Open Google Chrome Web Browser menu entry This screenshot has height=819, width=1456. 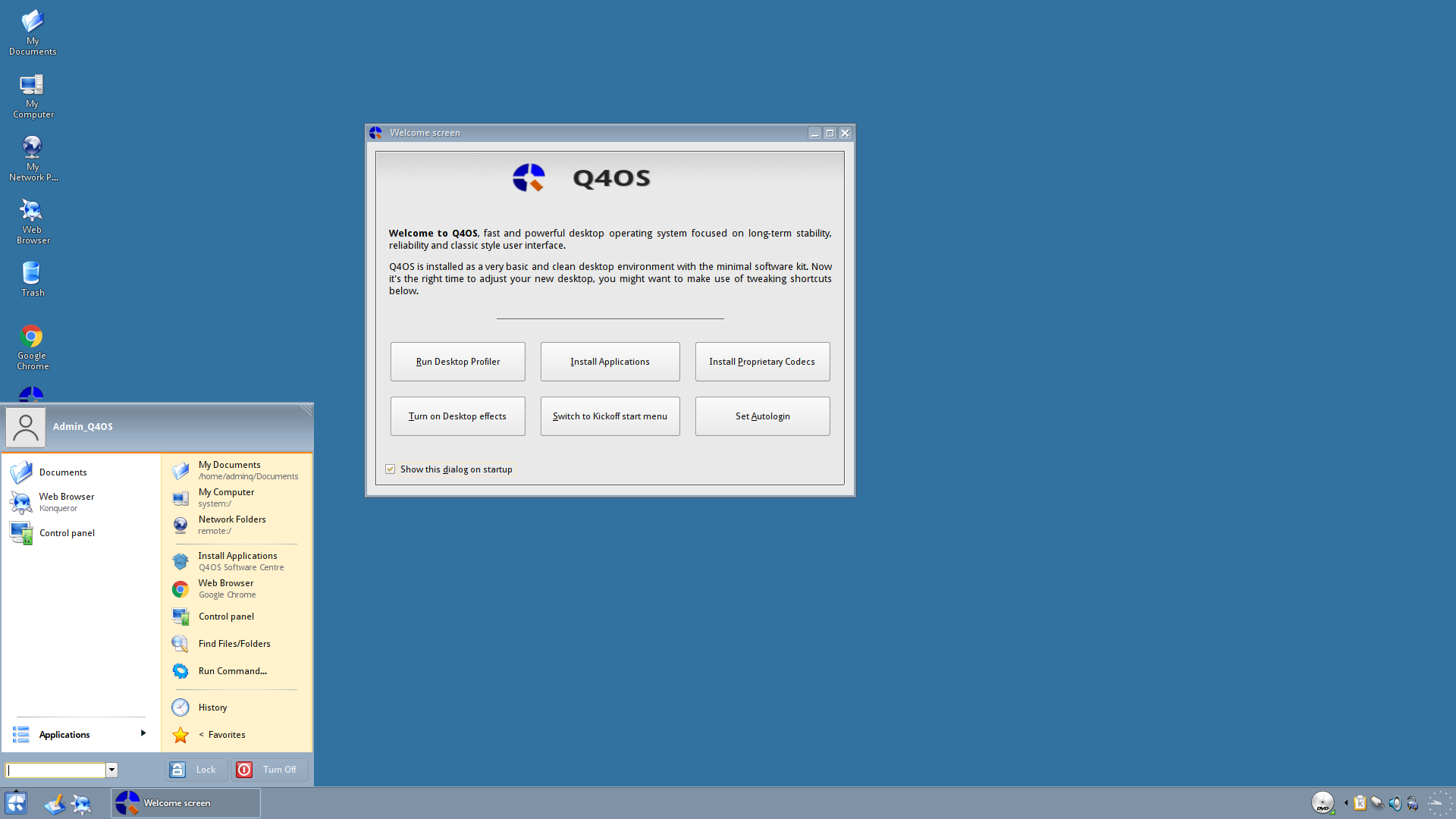pyautogui.click(x=237, y=588)
